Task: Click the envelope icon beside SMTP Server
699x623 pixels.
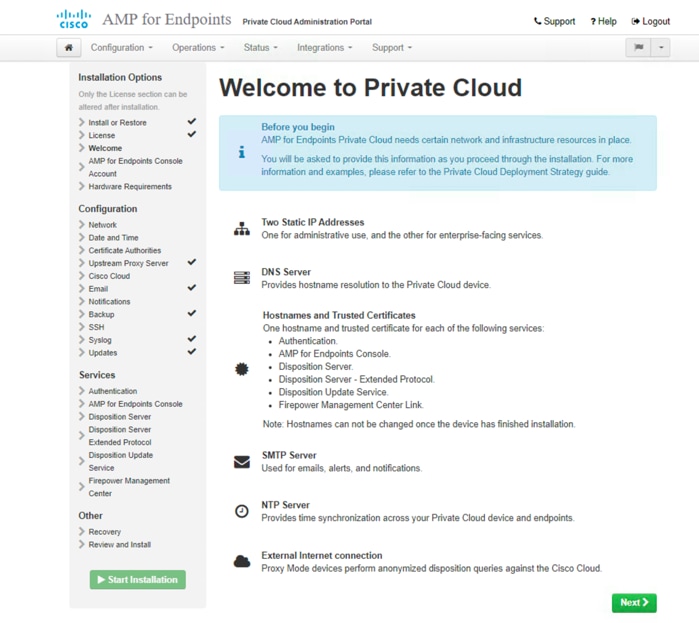Action: point(242,462)
